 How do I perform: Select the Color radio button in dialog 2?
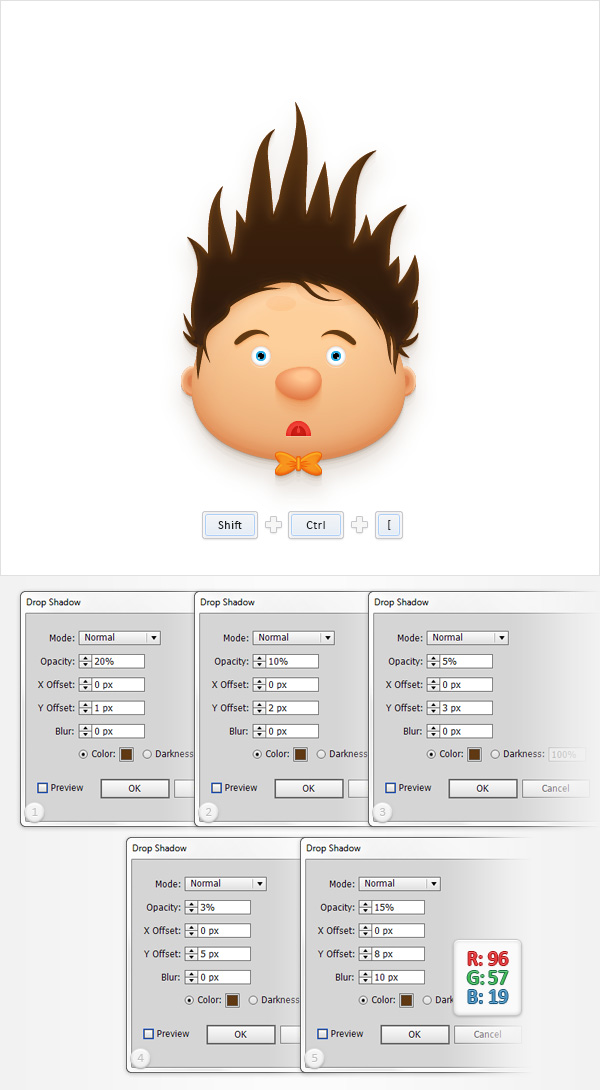coord(258,754)
